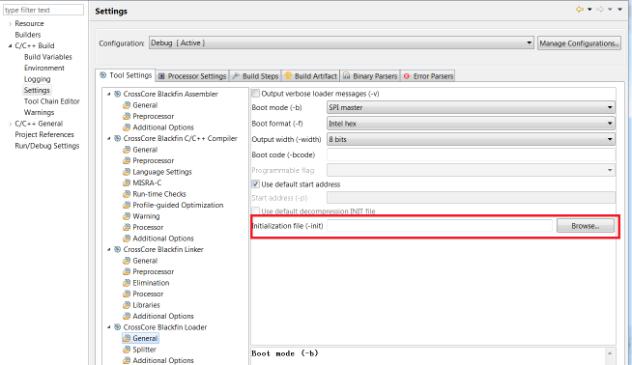Click the back navigation arrow icon
Viewport: 632px width, 365px height.
(x=580, y=9)
